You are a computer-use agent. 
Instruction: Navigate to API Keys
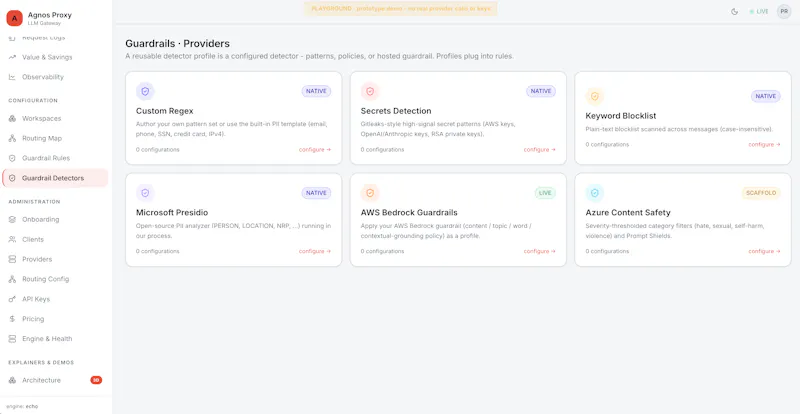[55, 299]
